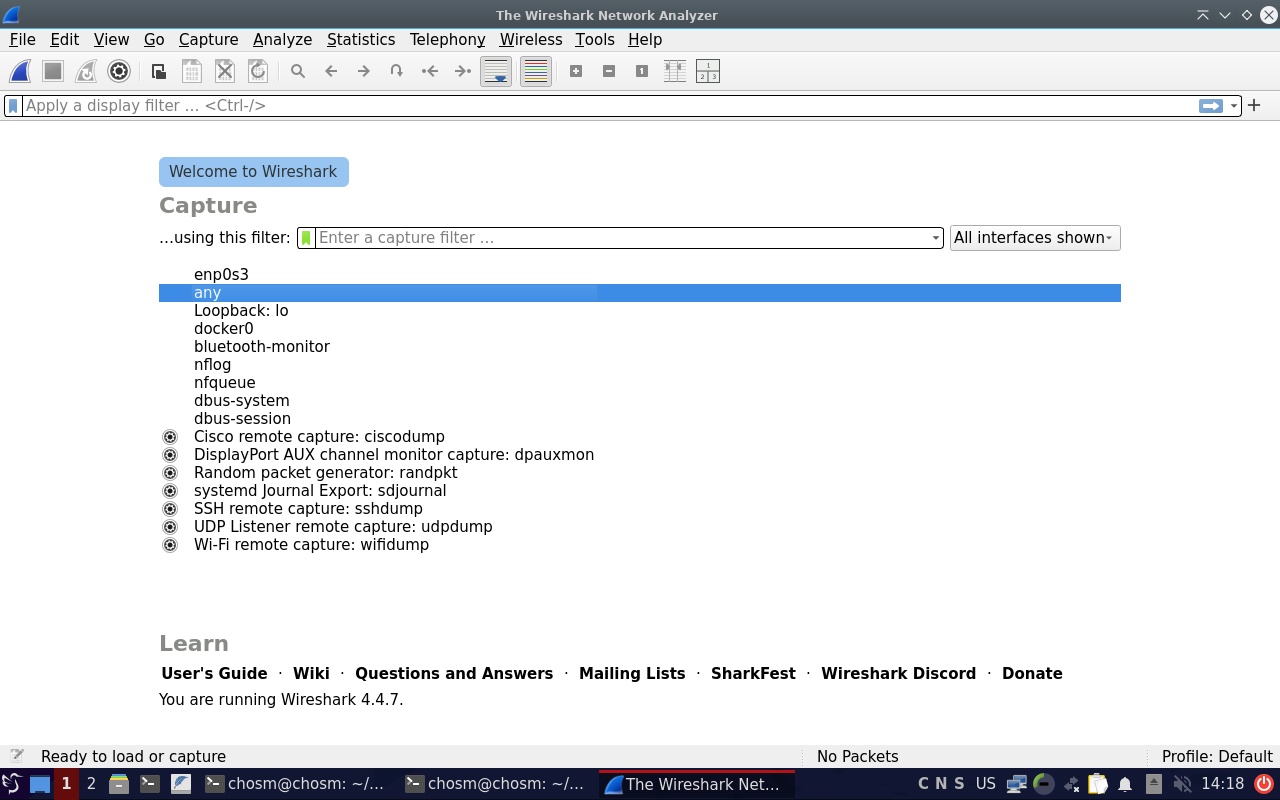The height and width of the screenshot is (800, 1280).
Task: Start capturing packets with the blue shark fin
Action: coord(18,71)
